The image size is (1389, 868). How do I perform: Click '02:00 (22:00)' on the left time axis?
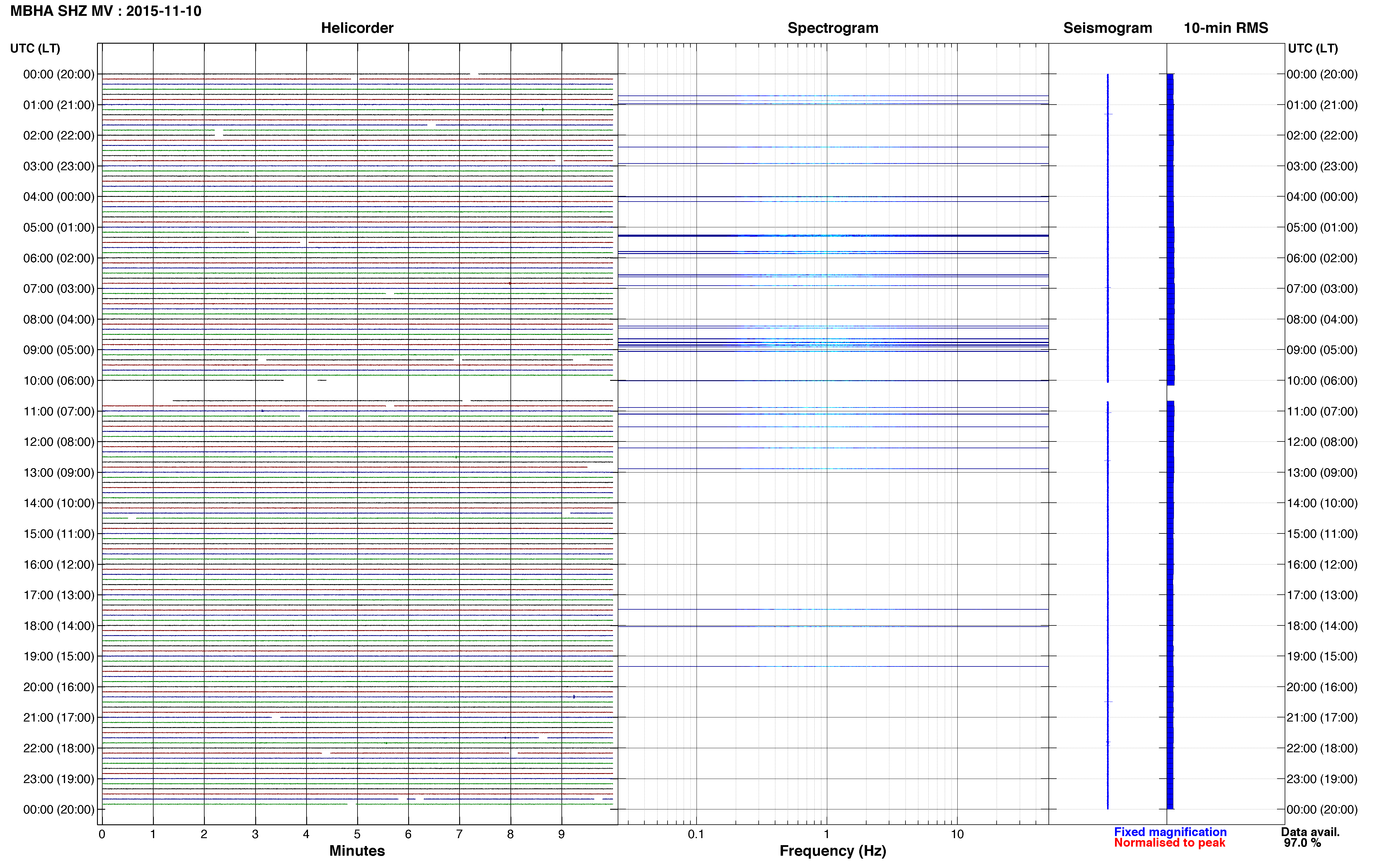coord(59,135)
